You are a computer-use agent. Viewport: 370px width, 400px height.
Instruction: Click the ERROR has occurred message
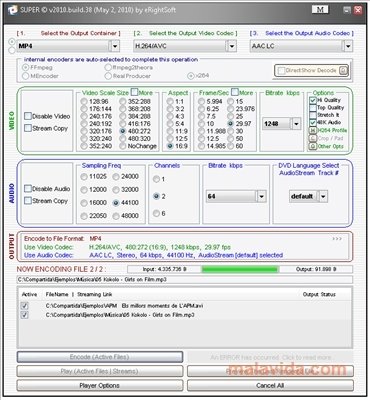tap(270, 357)
